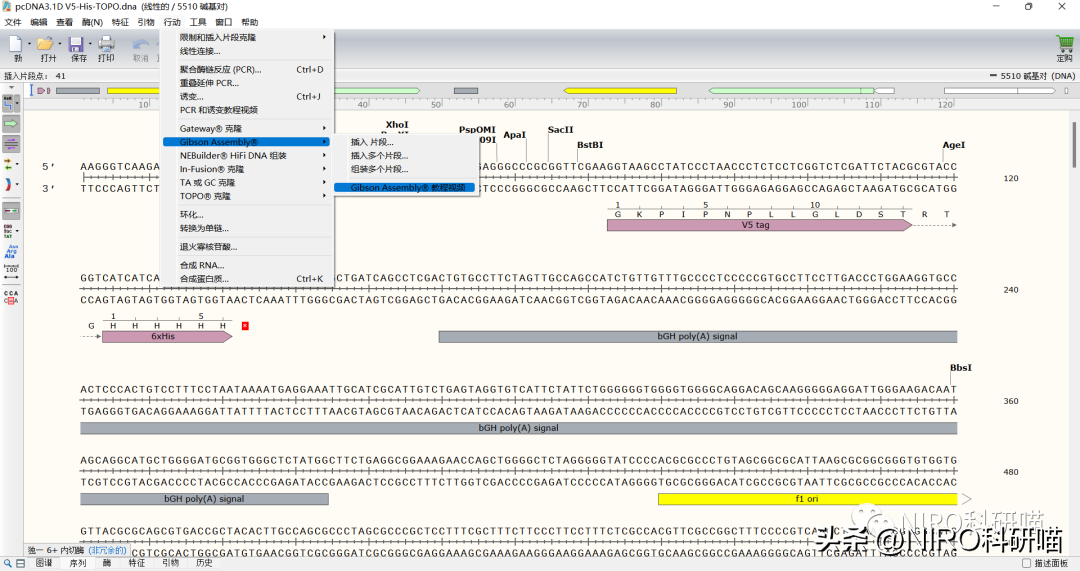Click the Save disk icon

click(77, 47)
